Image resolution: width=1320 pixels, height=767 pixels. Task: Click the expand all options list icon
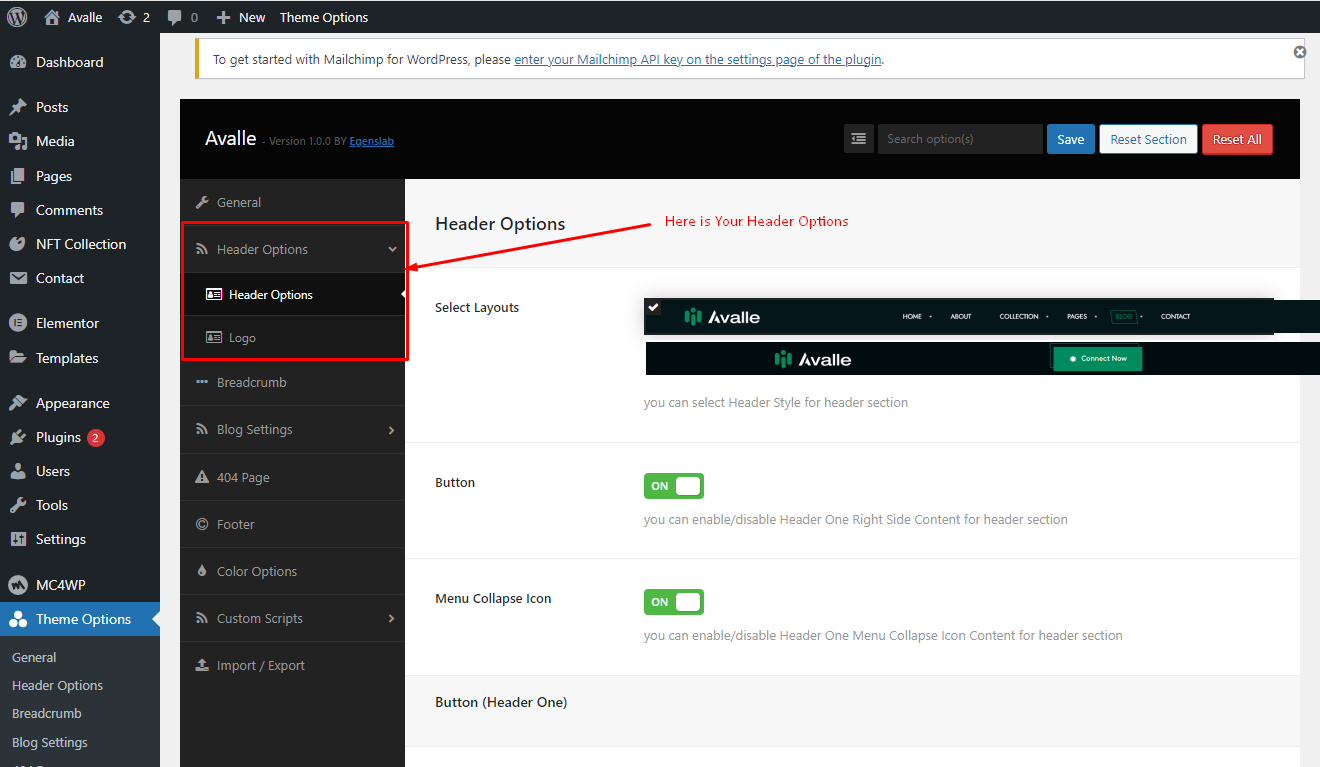tap(858, 139)
